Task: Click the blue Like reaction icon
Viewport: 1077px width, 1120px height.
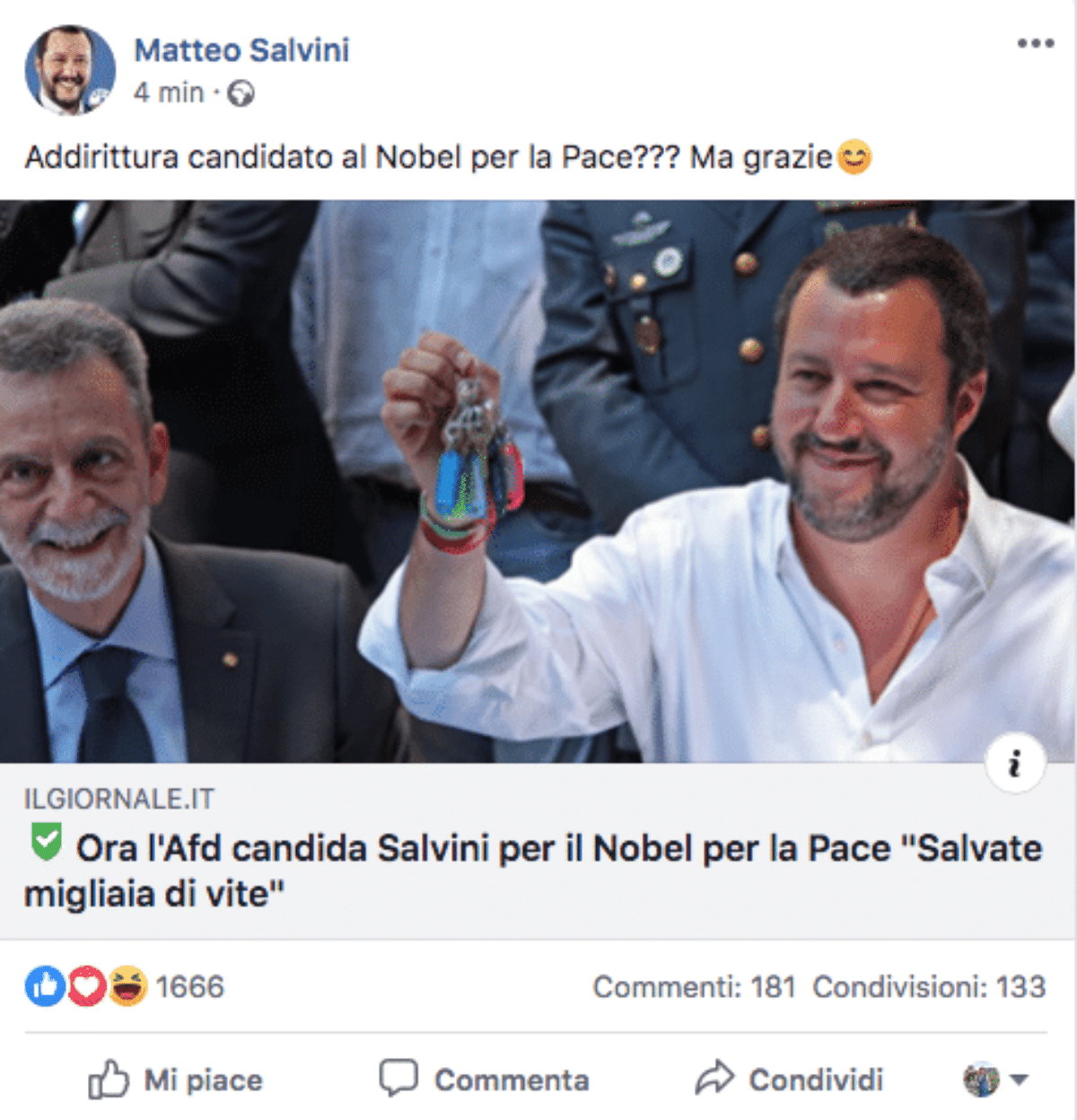Action: pos(44,986)
